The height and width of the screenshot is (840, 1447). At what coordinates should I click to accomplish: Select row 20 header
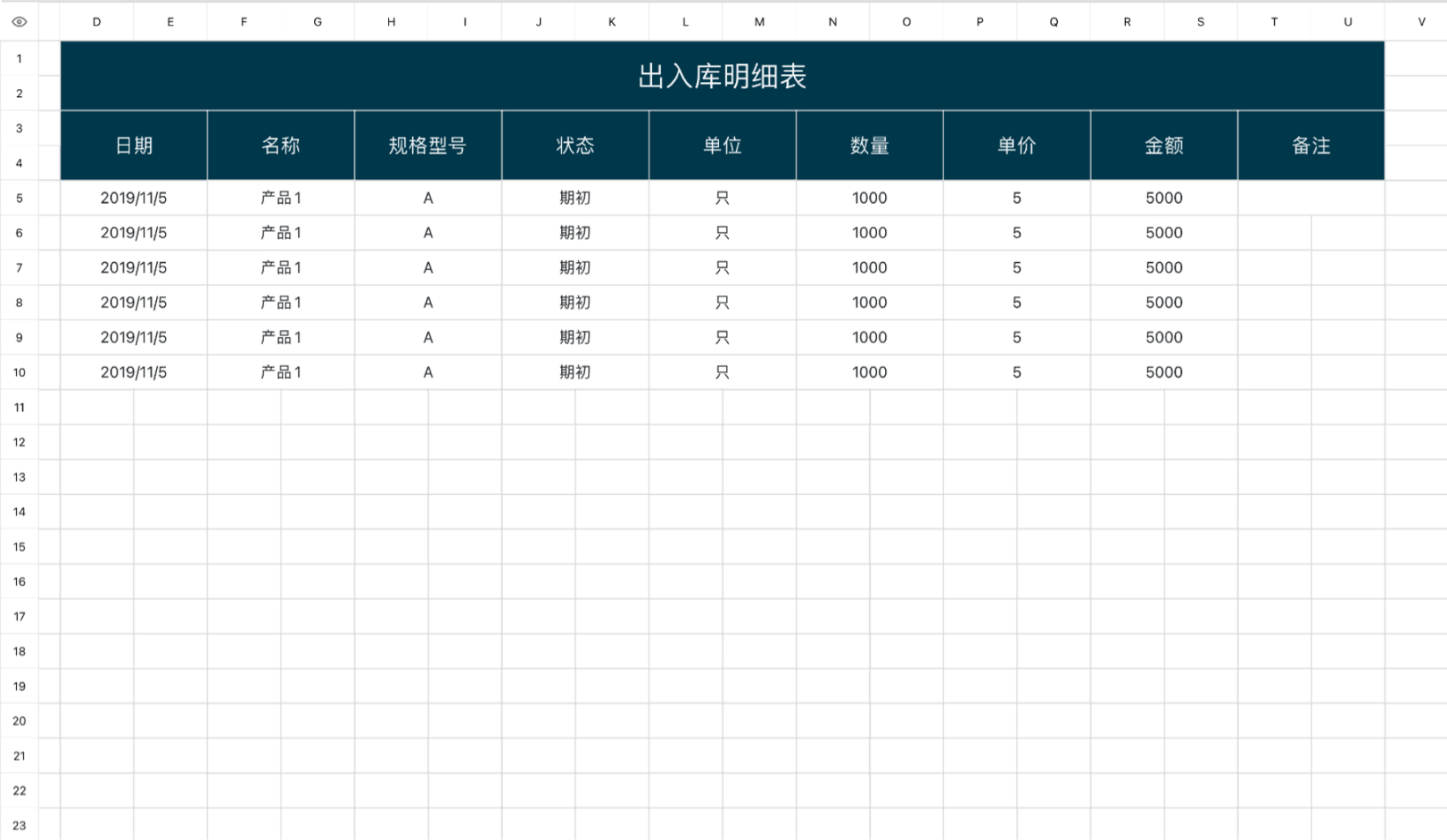(x=19, y=721)
